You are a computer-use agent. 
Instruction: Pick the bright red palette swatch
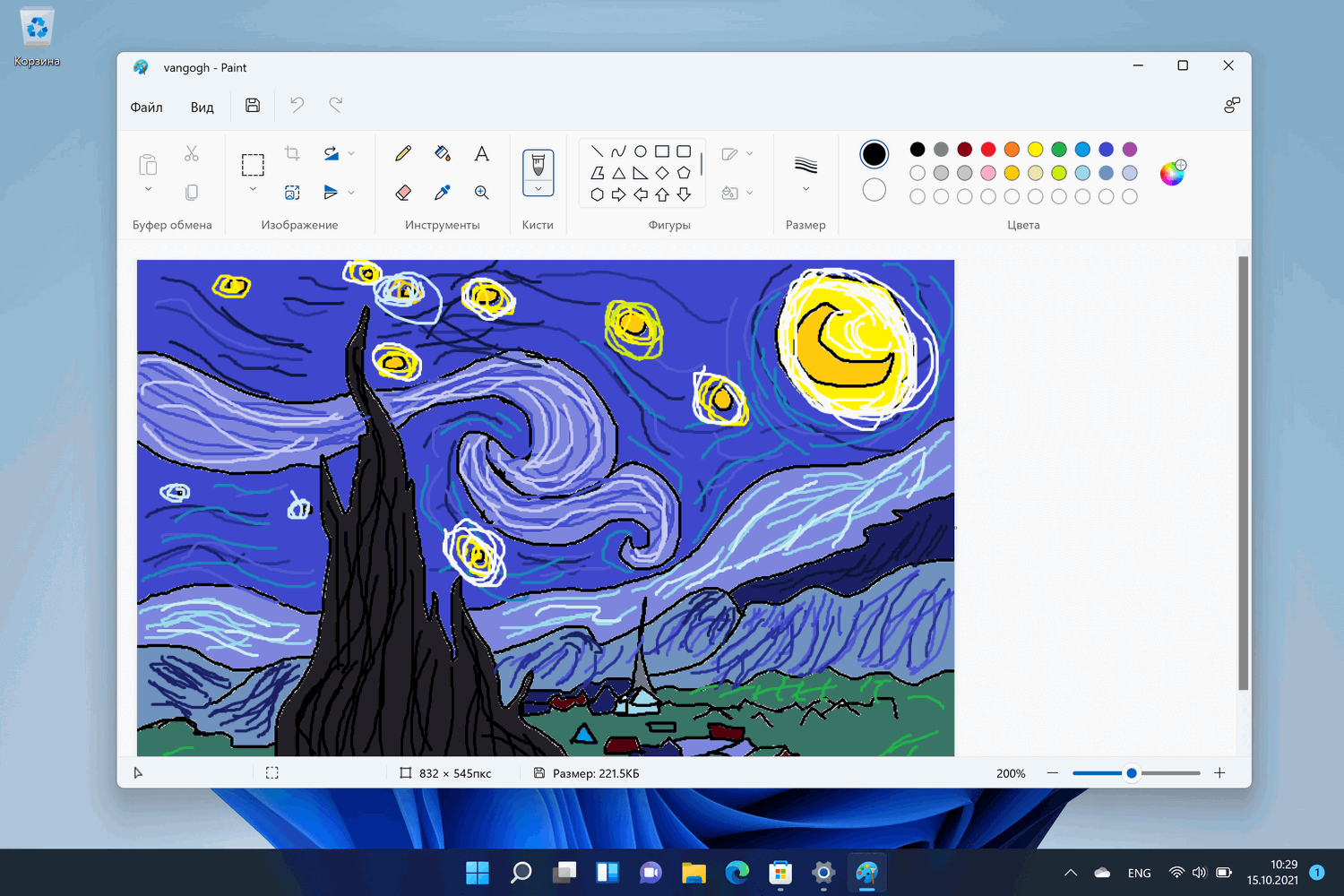click(x=988, y=149)
